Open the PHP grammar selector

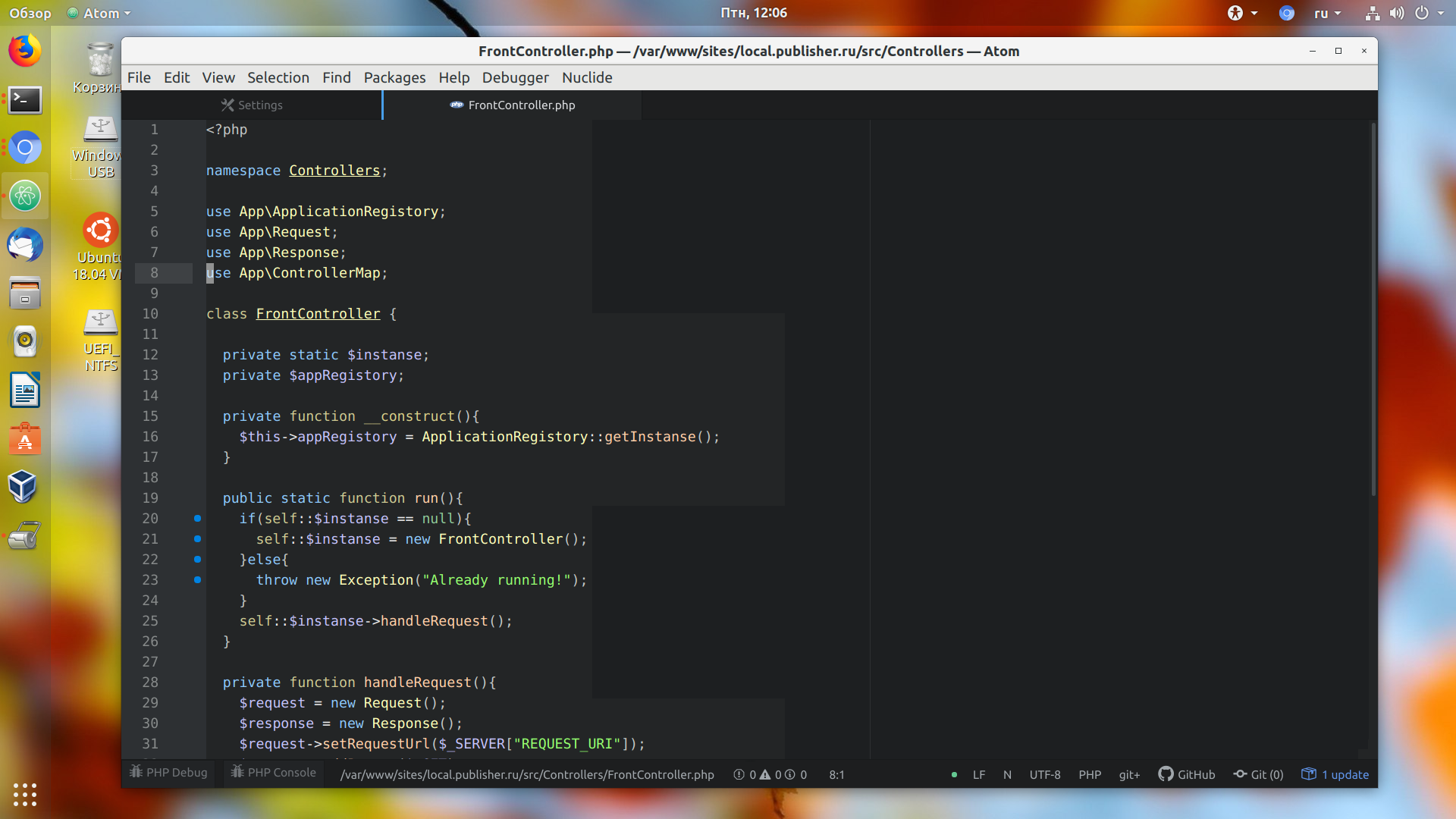[1090, 774]
